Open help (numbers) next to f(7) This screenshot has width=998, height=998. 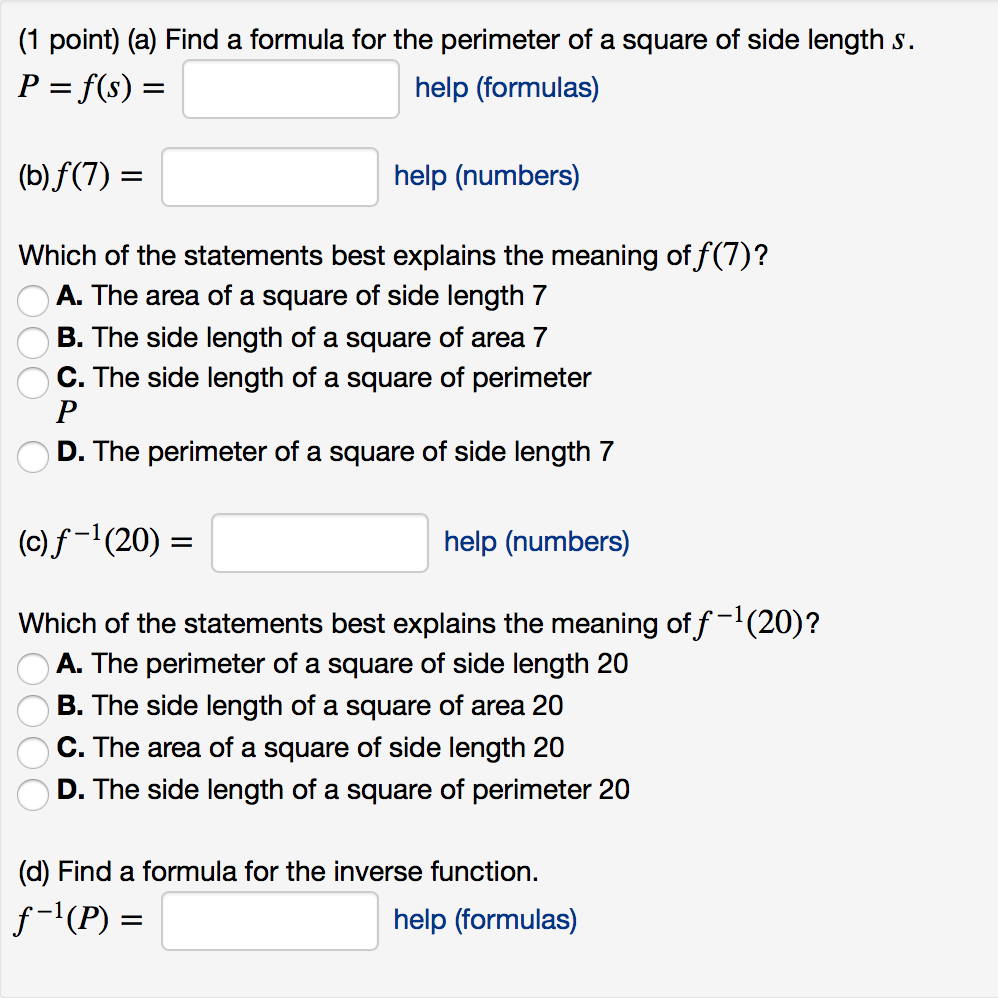click(487, 176)
